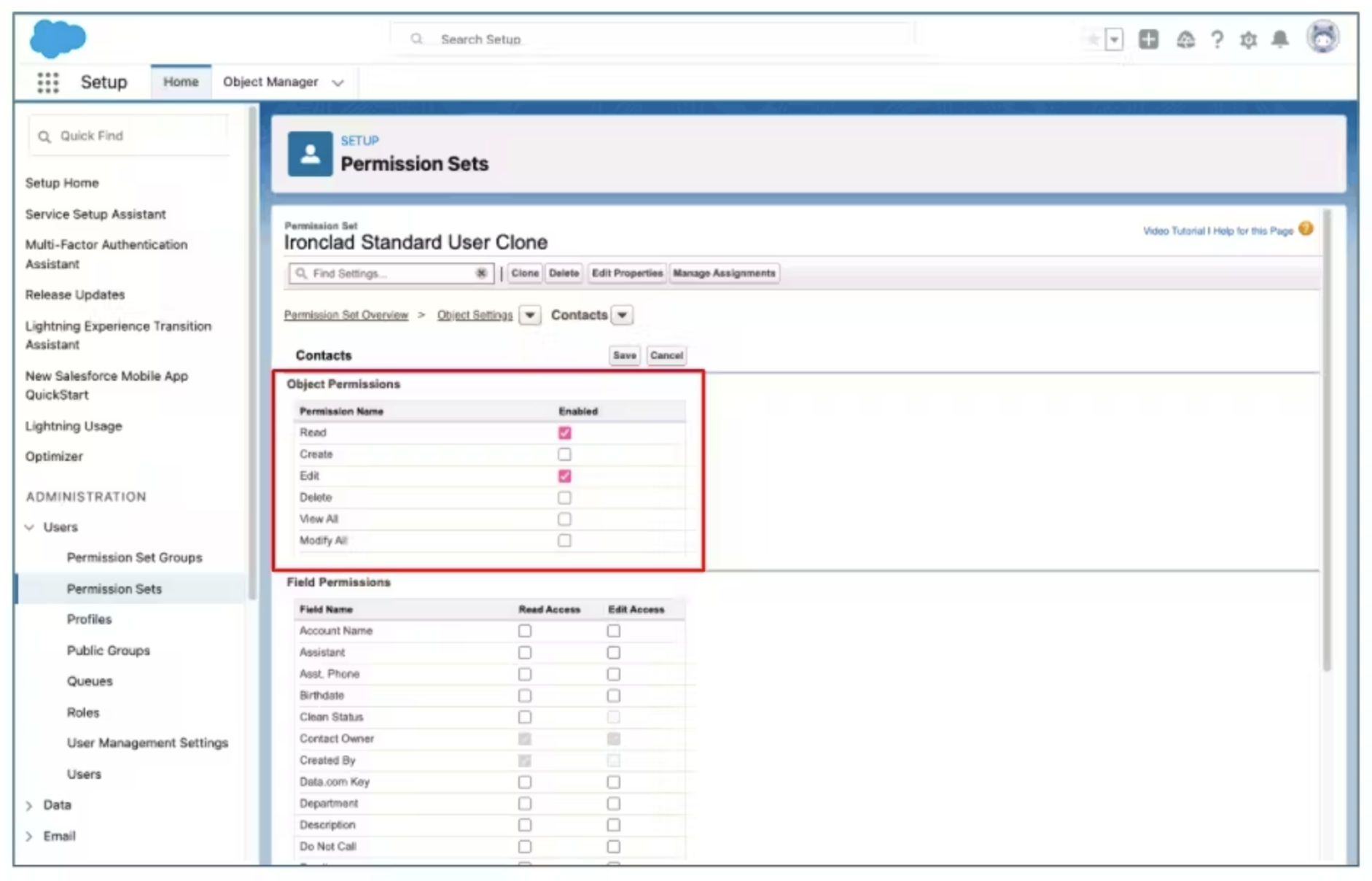
Task: Open Public Groups in sidebar
Action: [x=109, y=651]
